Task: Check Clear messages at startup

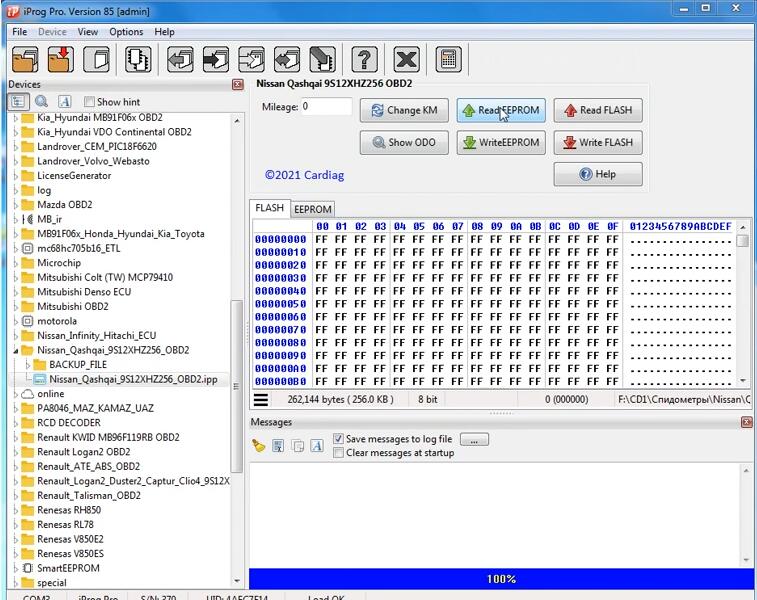Action: coord(338,453)
